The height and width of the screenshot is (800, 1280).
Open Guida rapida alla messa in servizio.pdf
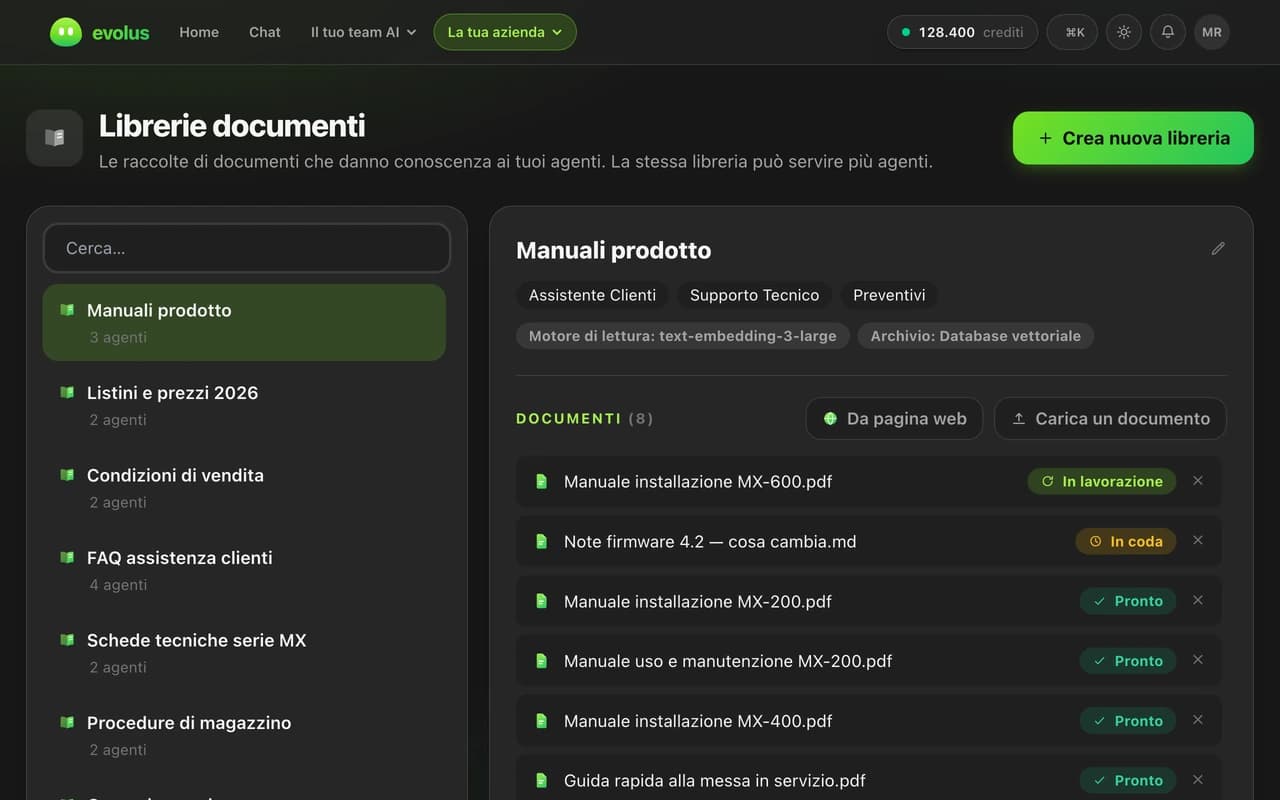[x=715, y=780]
